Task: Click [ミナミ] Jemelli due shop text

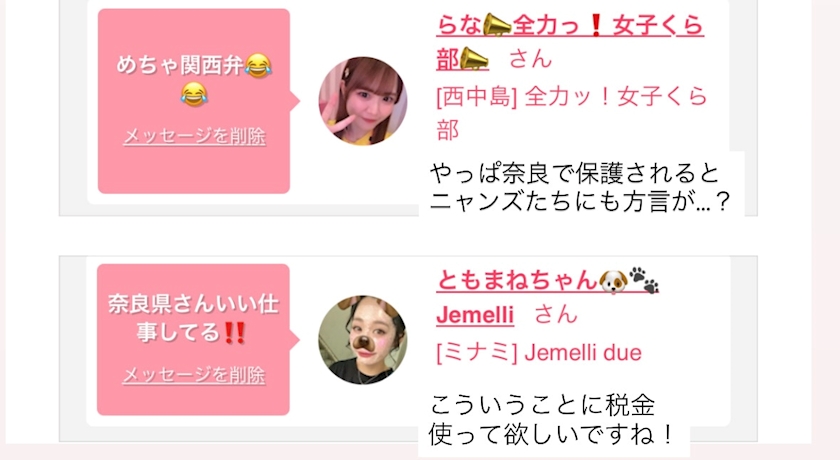Action: pos(539,353)
